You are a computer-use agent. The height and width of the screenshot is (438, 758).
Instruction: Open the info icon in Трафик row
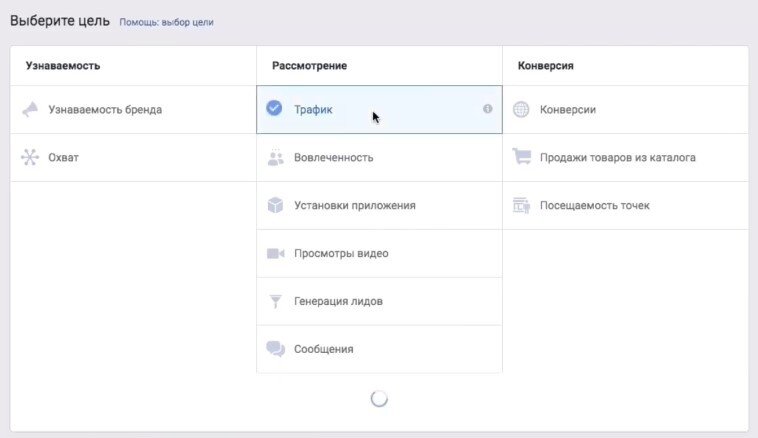point(487,109)
